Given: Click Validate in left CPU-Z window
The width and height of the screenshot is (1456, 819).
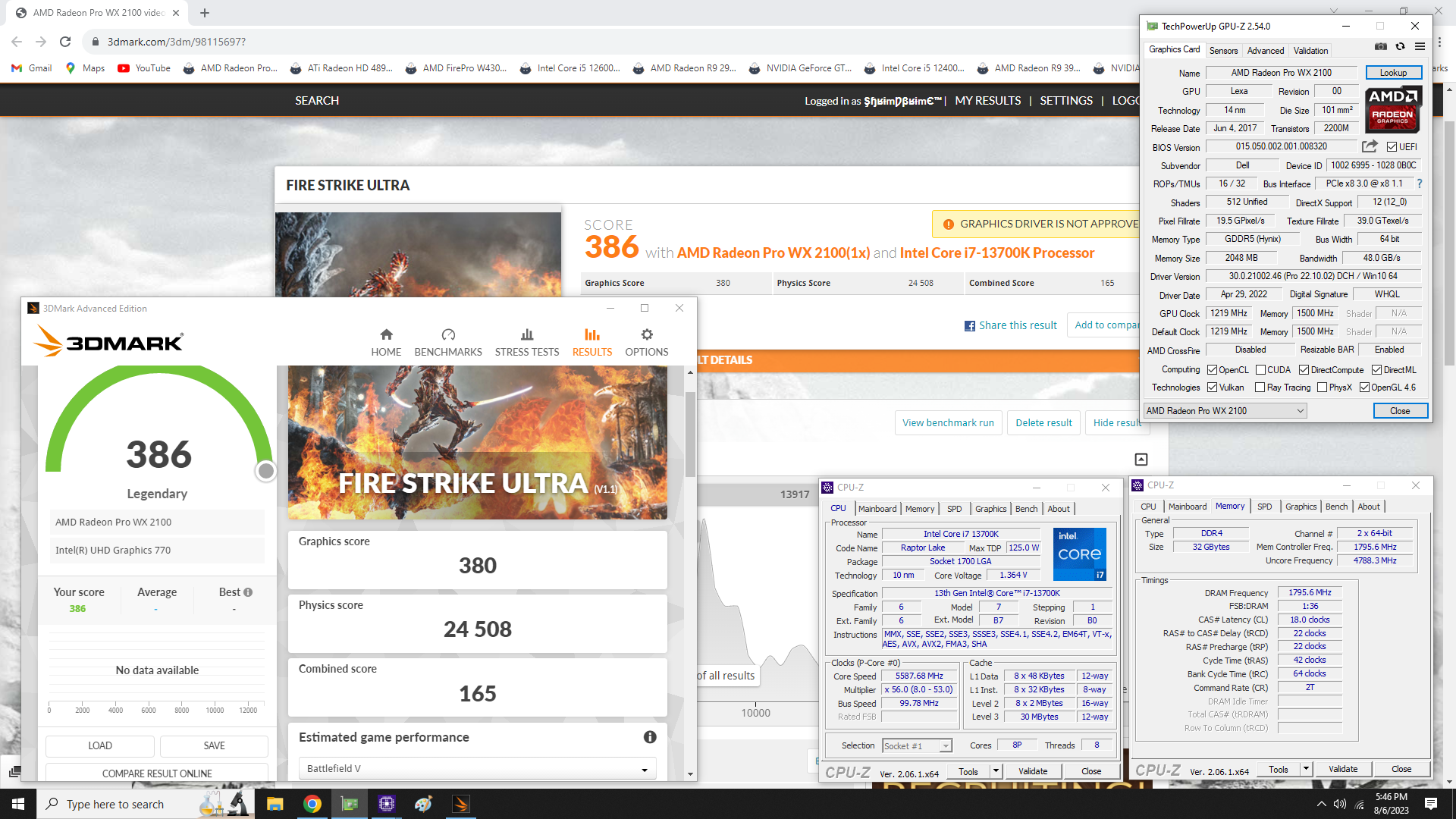Looking at the screenshot, I should (x=1033, y=771).
